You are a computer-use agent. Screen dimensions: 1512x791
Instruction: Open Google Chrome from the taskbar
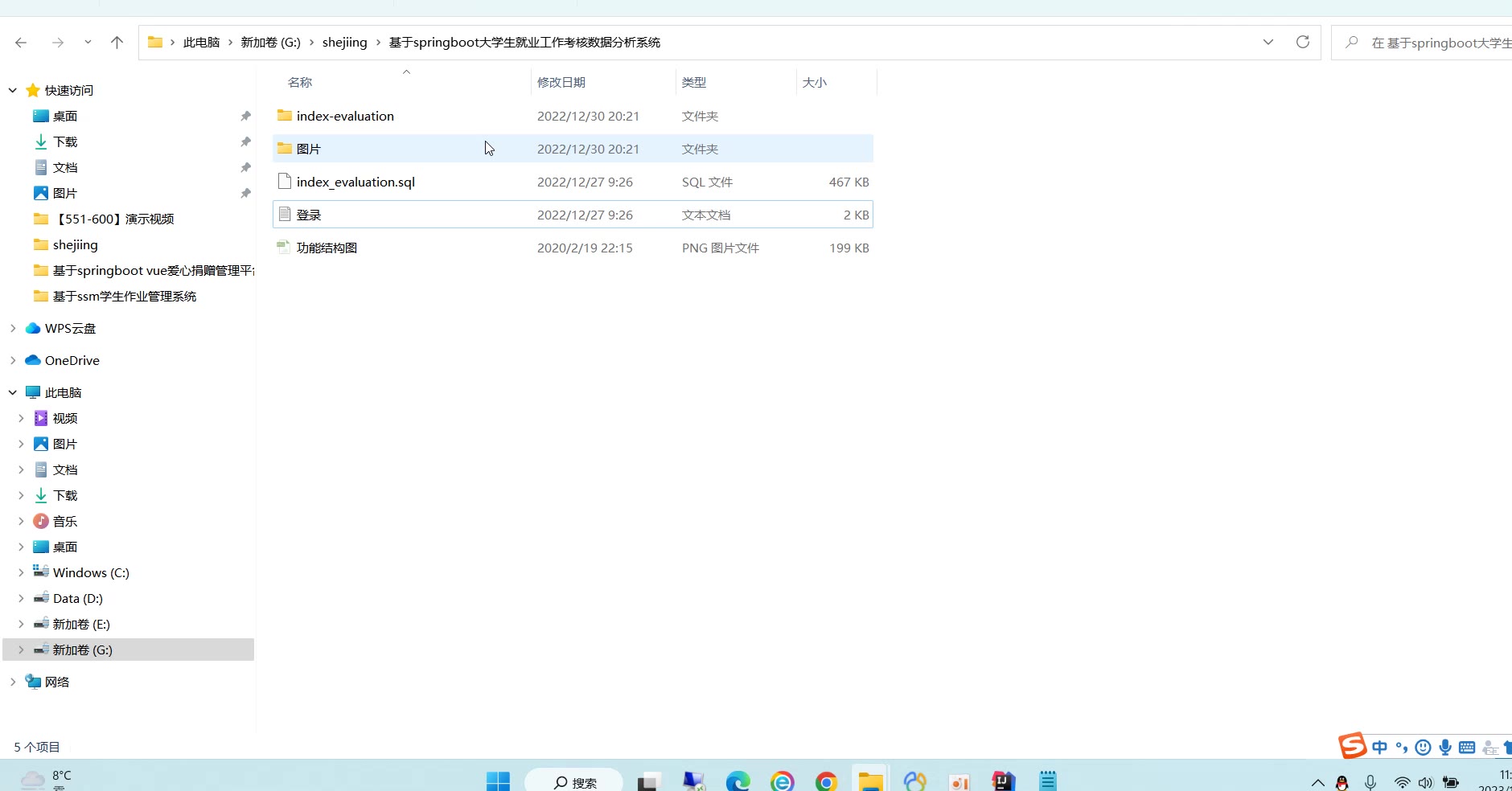point(825,781)
